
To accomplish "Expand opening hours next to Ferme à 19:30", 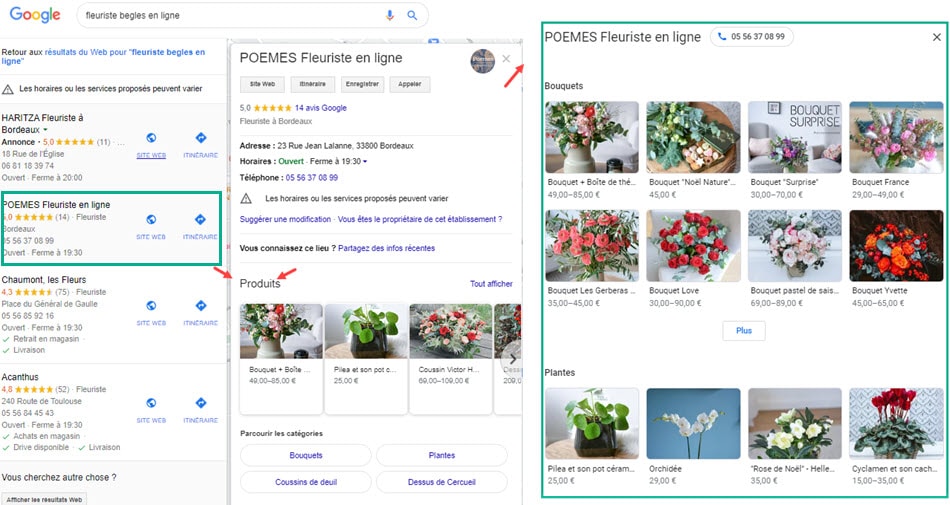I will pyautogui.click(x=365, y=162).
